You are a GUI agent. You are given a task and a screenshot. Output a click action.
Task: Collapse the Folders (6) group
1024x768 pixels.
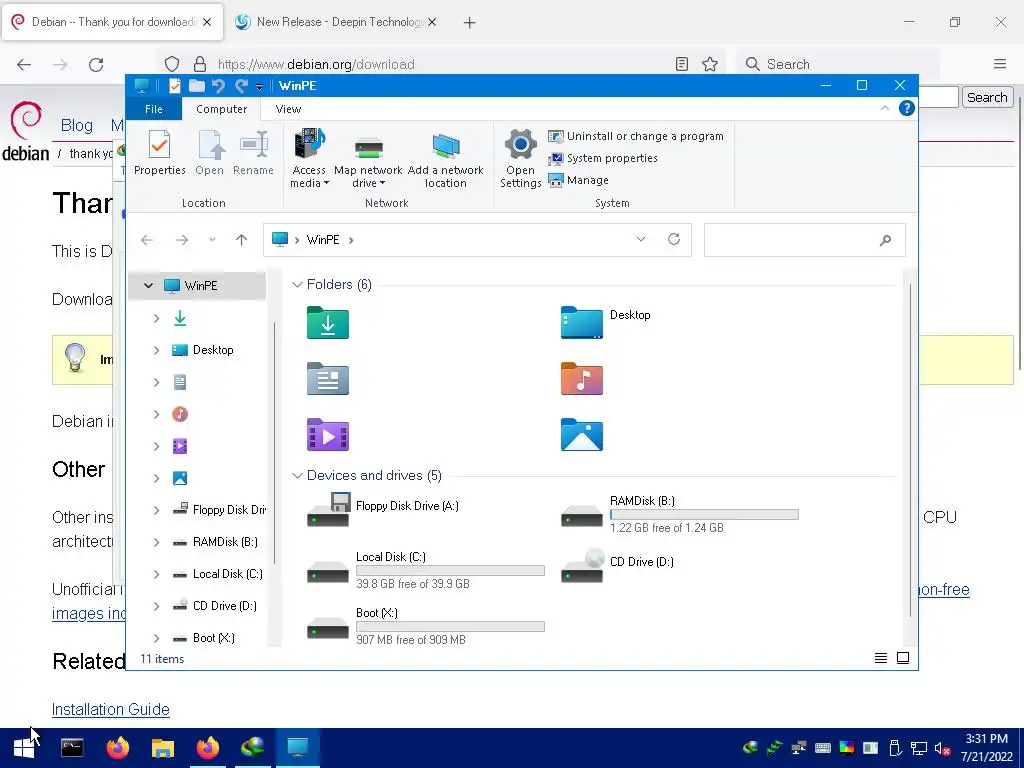click(297, 284)
